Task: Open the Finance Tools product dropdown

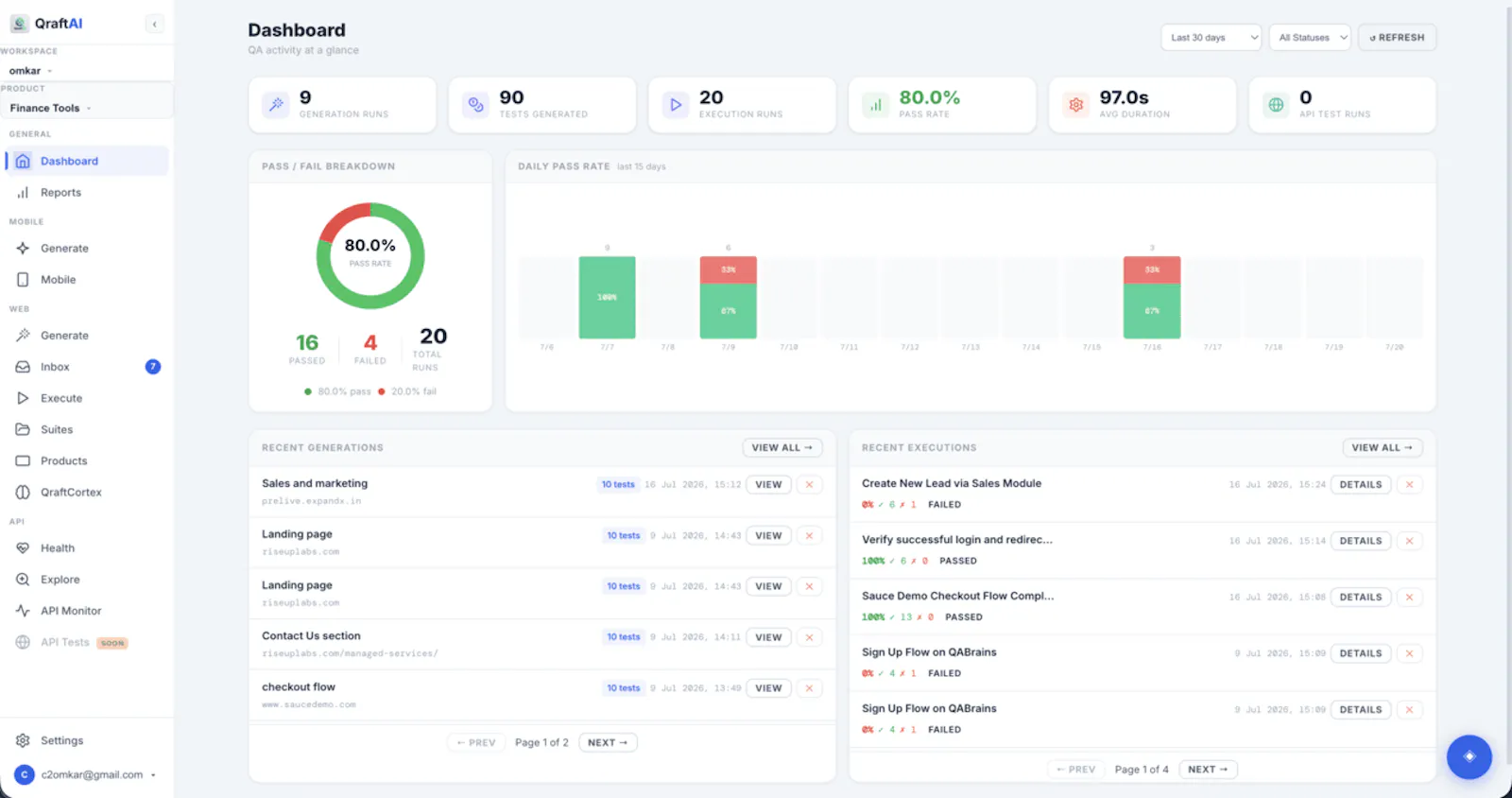Action: [x=51, y=108]
